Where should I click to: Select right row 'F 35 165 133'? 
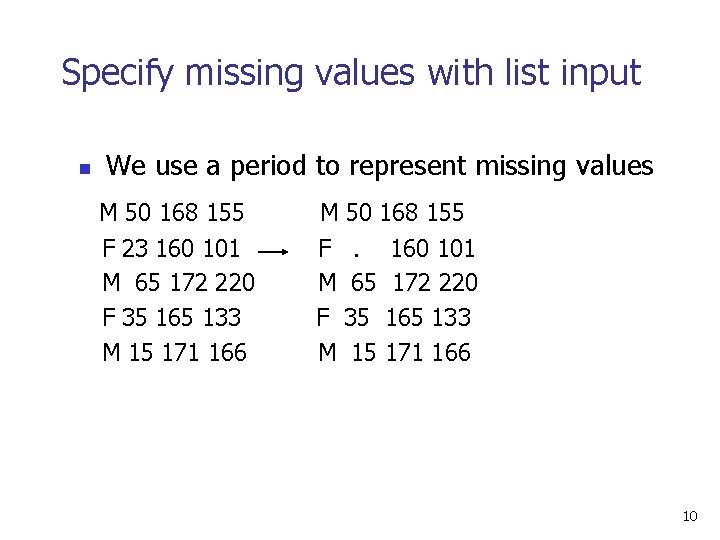tap(394, 317)
